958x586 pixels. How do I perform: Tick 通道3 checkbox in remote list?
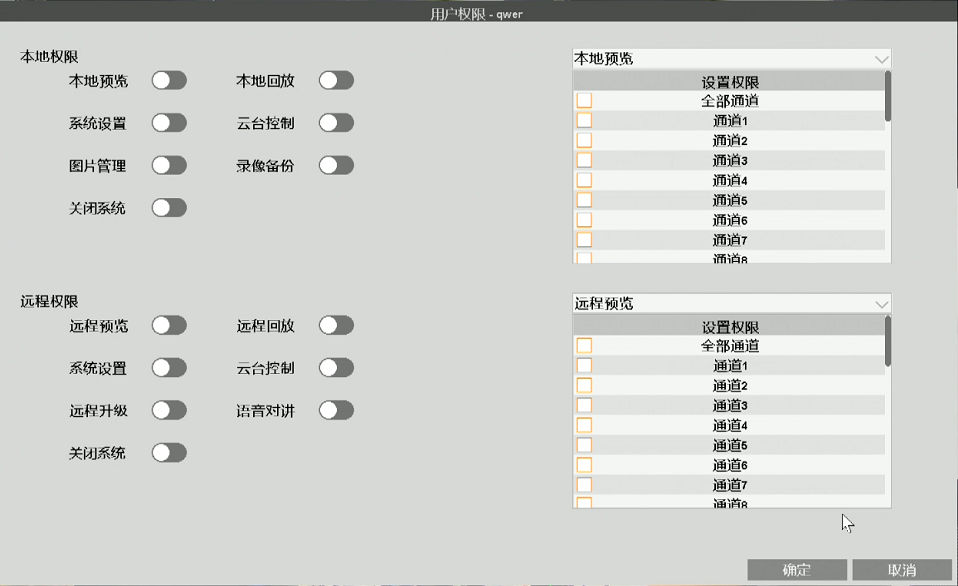584,406
